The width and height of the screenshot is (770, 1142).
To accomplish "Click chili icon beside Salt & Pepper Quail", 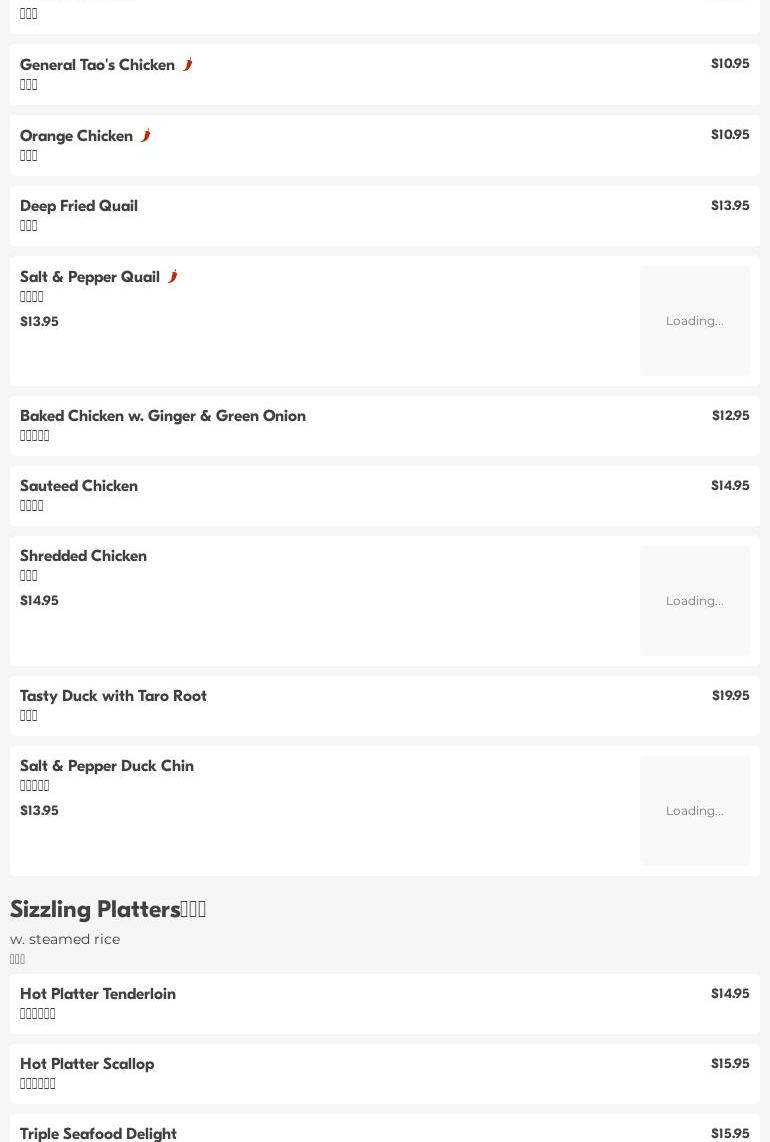I will point(172,277).
